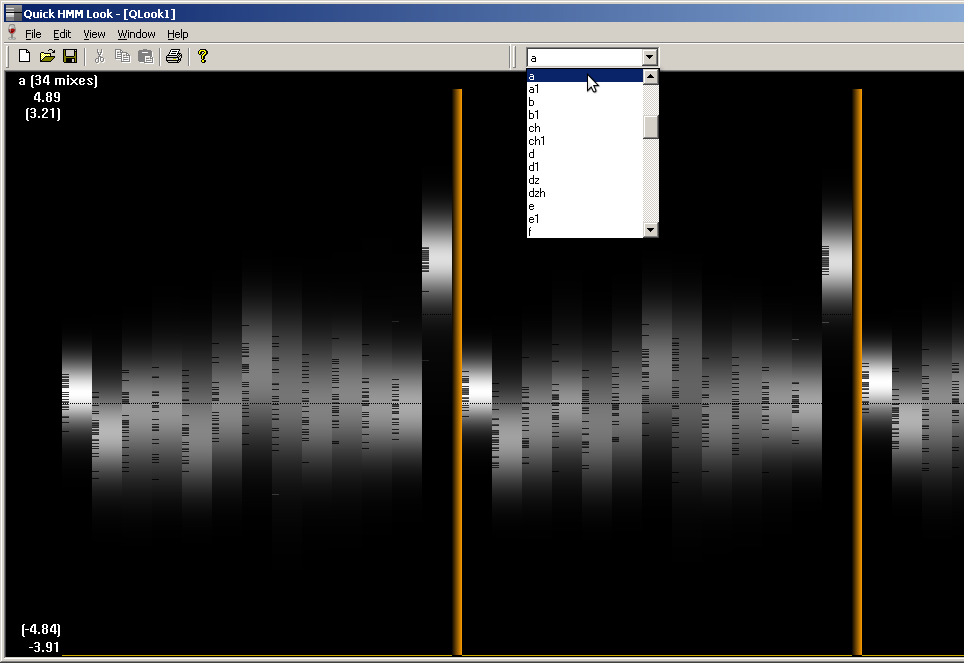
Task: Select 'b1' in the dropdown list
Action: pos(585,114)
